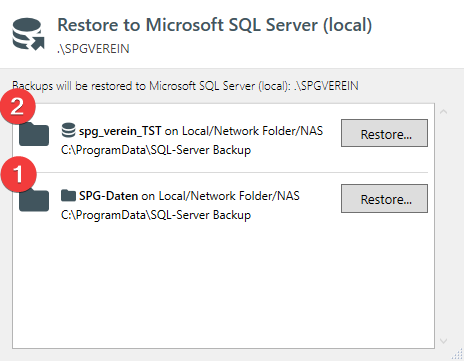The width and height of the screenshot is (464, 361).
Task: Select spg_verein_TST backup name text
Action: click(x=120, y=131)
